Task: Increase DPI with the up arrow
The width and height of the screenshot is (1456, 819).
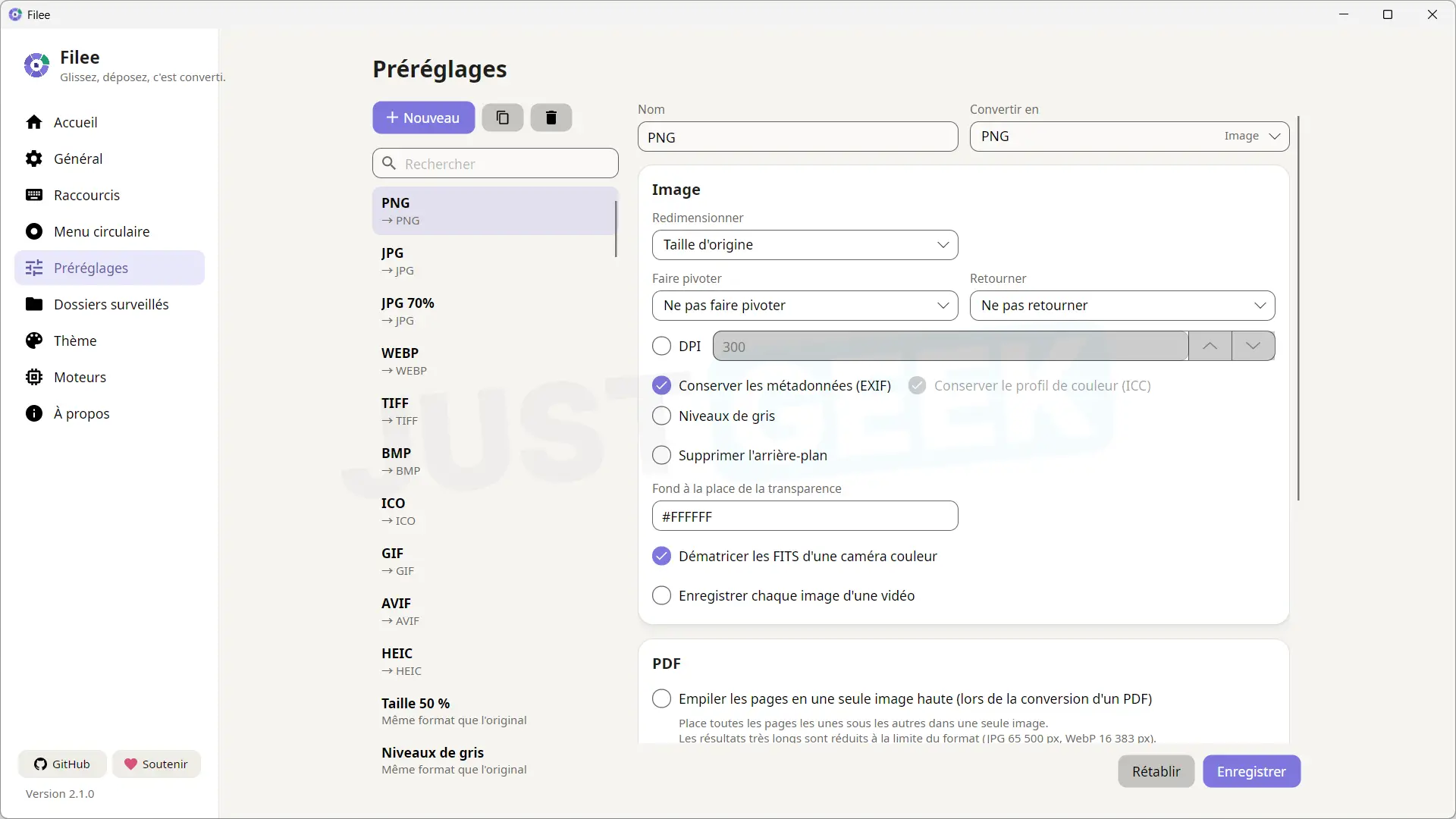Action: pyautogui.click(x=1210, y=346)
